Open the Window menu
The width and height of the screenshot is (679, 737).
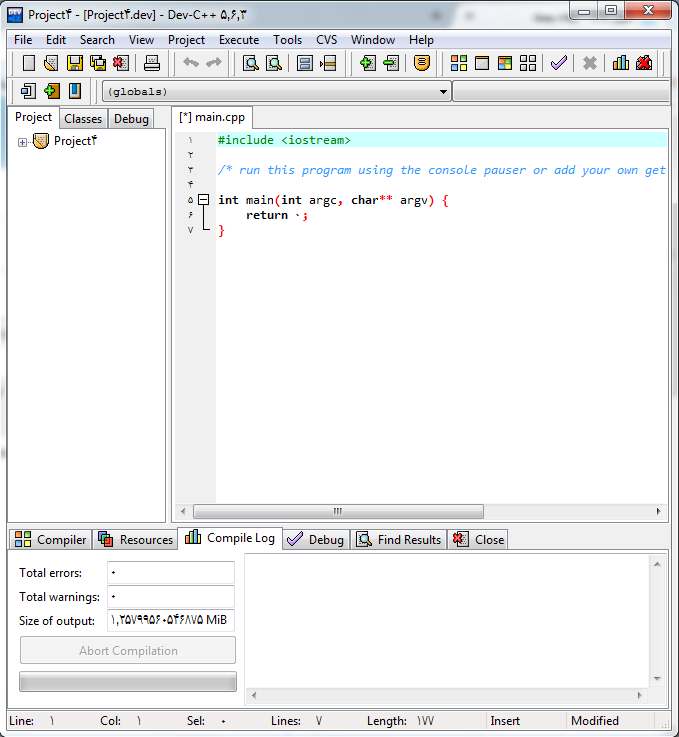373,40
